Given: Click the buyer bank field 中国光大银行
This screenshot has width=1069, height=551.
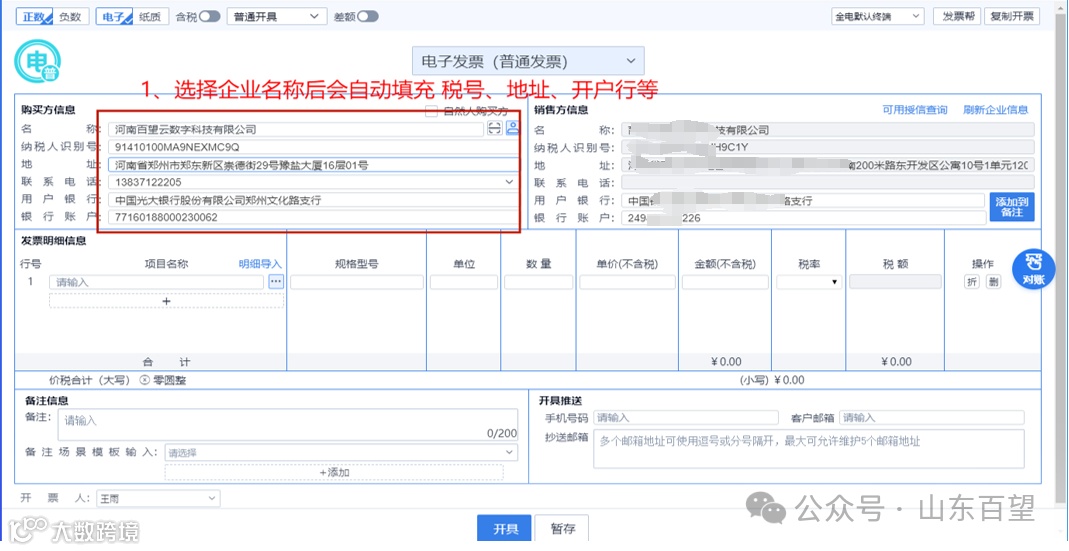Looking at the screenshot, I should 312,200.
